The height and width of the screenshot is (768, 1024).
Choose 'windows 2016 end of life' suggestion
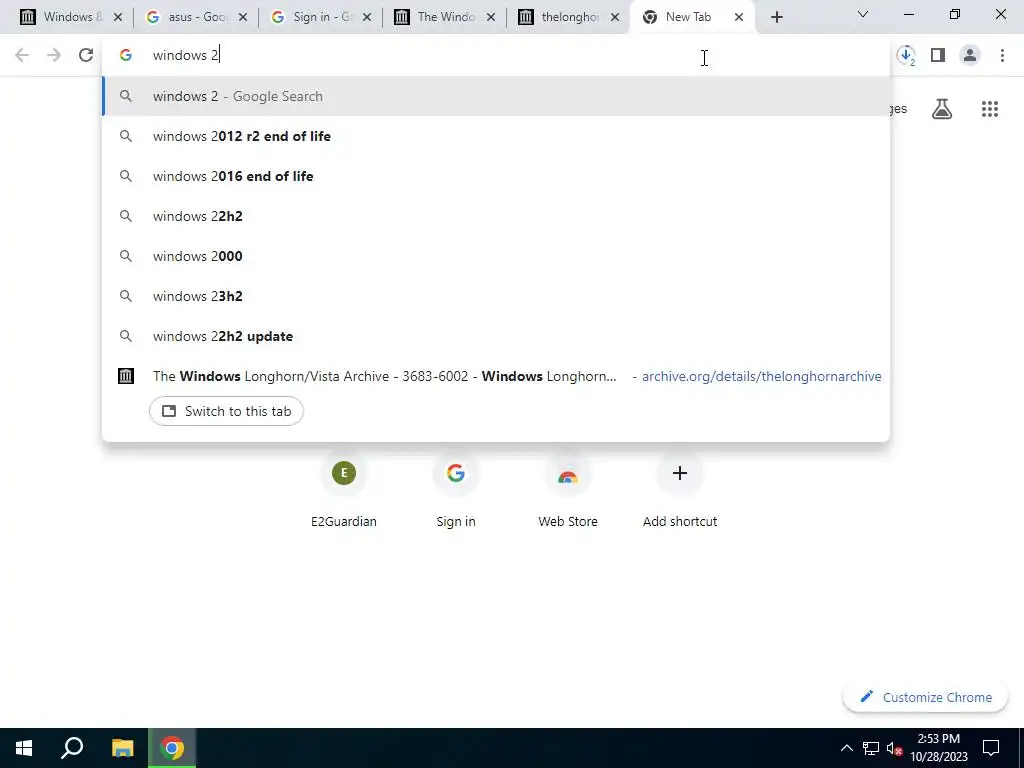point(496,176)
